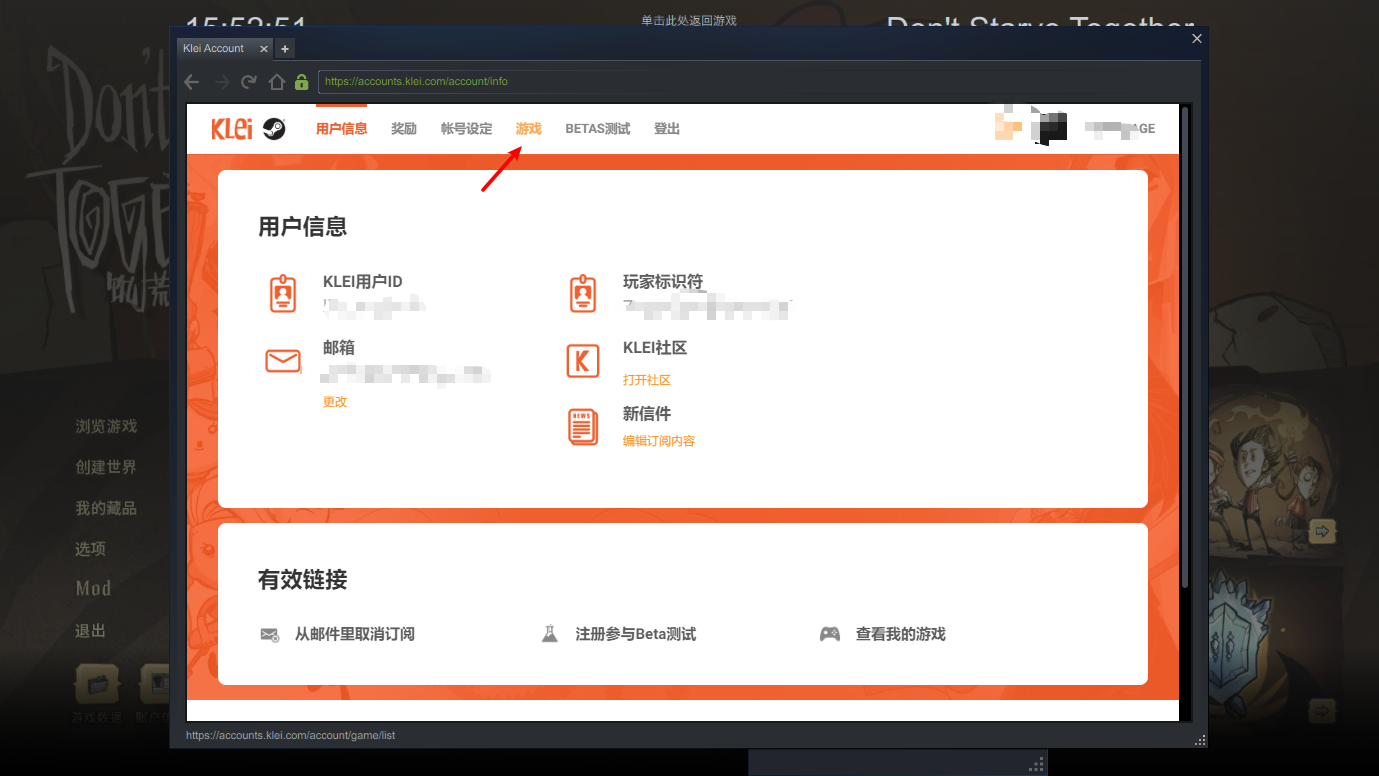Click the 邮箱 label
This screenshot has height=776, width=1379.
pos(339,348)
